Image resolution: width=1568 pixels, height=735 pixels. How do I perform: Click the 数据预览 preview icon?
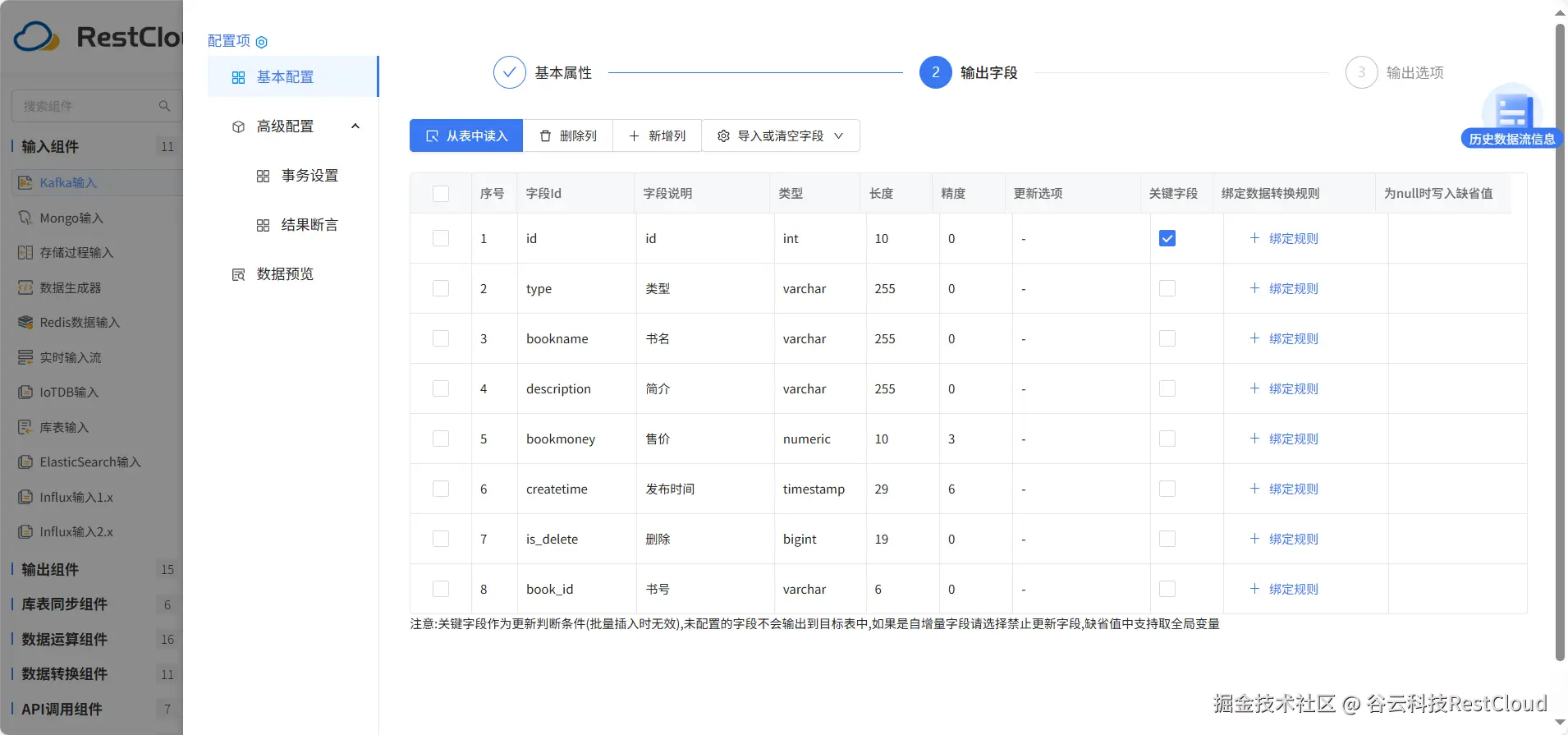tap(238, 274)
